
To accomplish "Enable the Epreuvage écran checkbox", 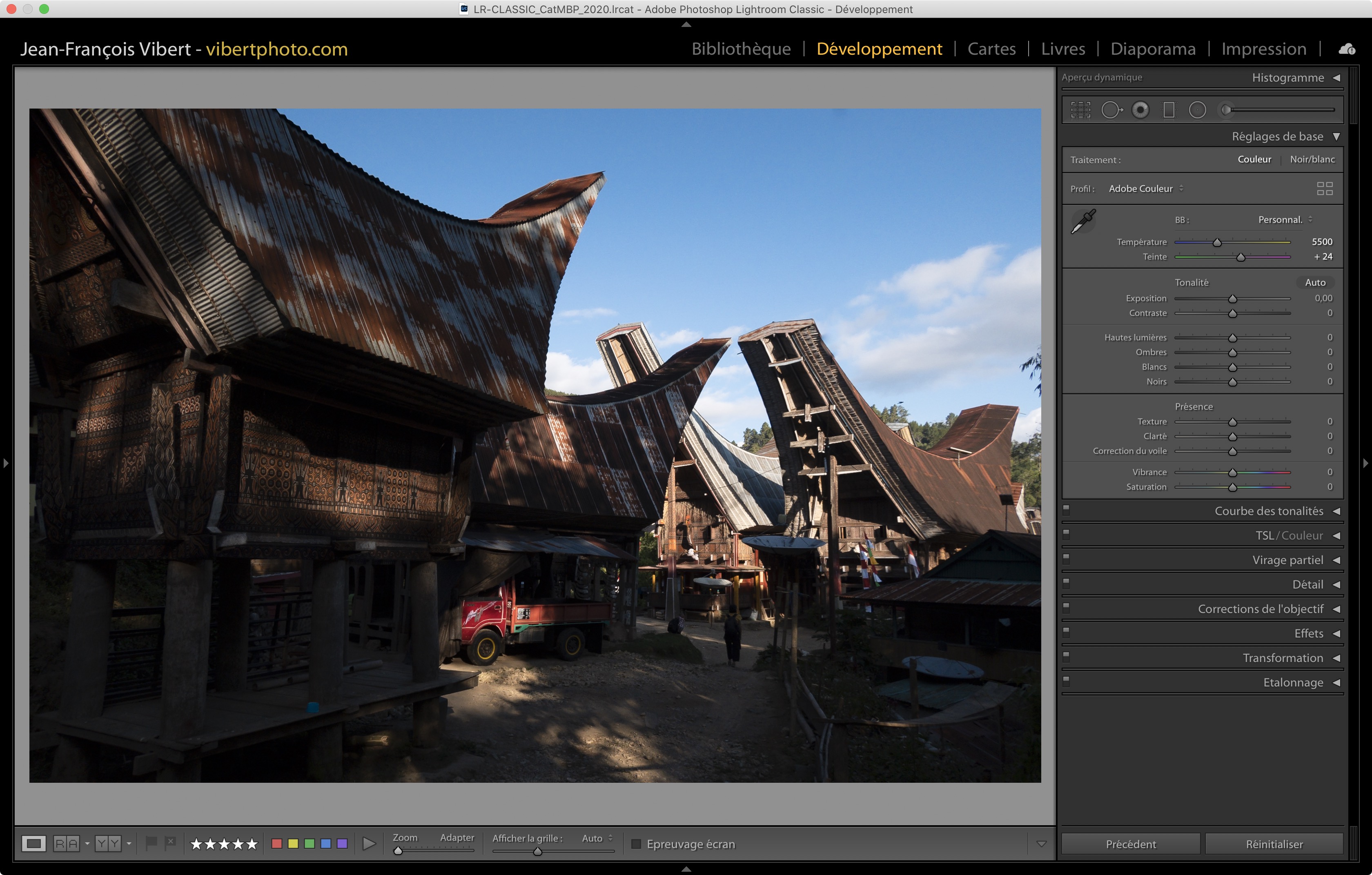I will click(x=637, y=844).
